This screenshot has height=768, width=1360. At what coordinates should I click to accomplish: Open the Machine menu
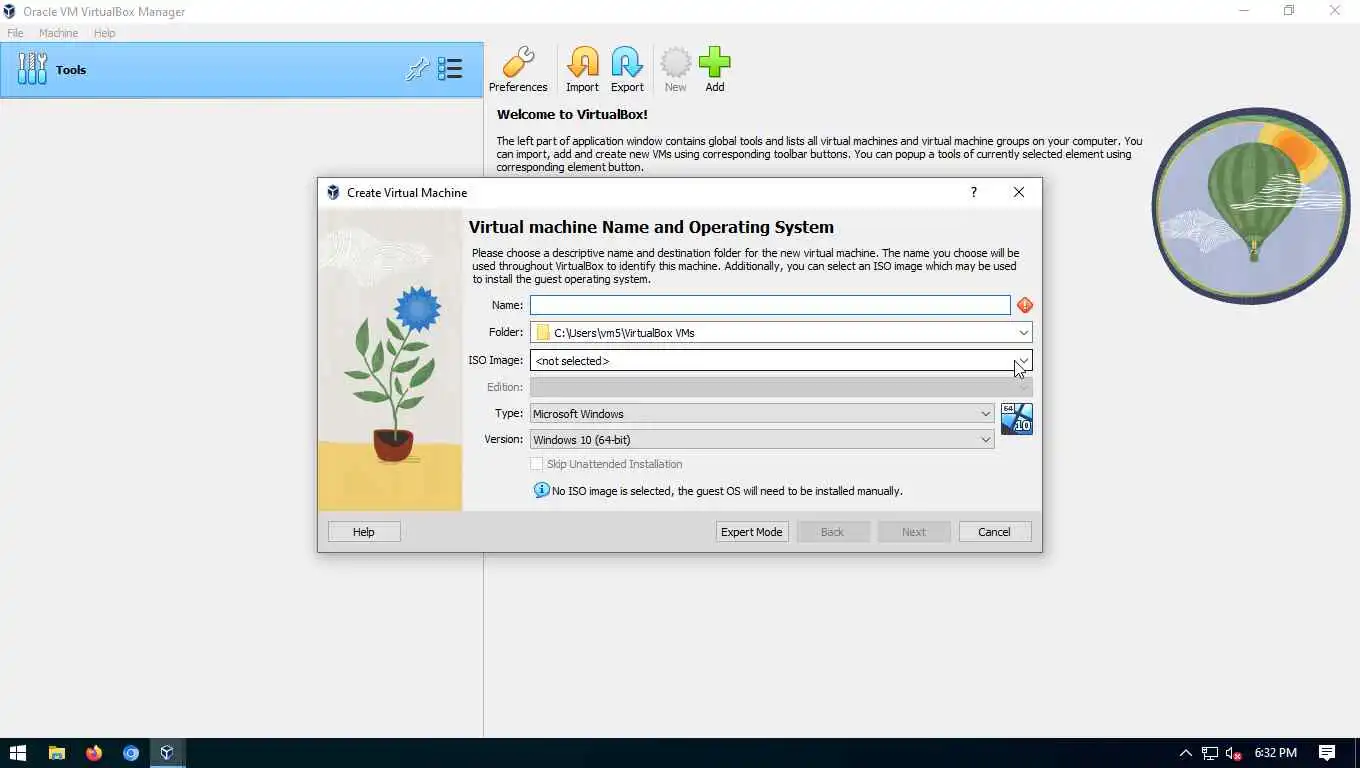58,33
